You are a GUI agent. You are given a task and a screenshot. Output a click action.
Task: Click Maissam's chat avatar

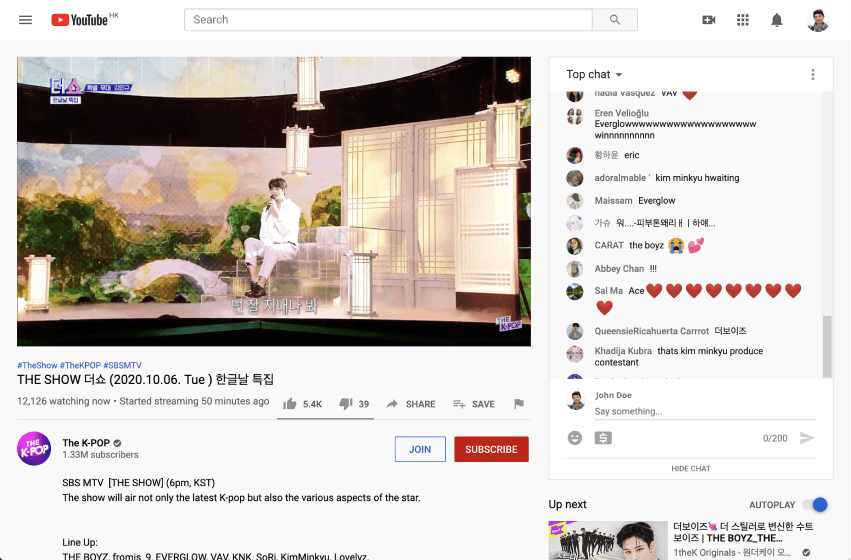pyautogui.click(x=575, y=201)
